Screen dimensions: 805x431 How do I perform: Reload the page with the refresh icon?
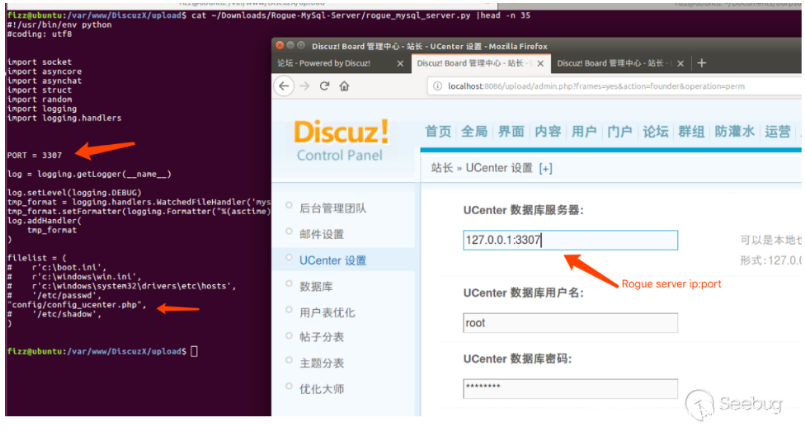[323, 86]
